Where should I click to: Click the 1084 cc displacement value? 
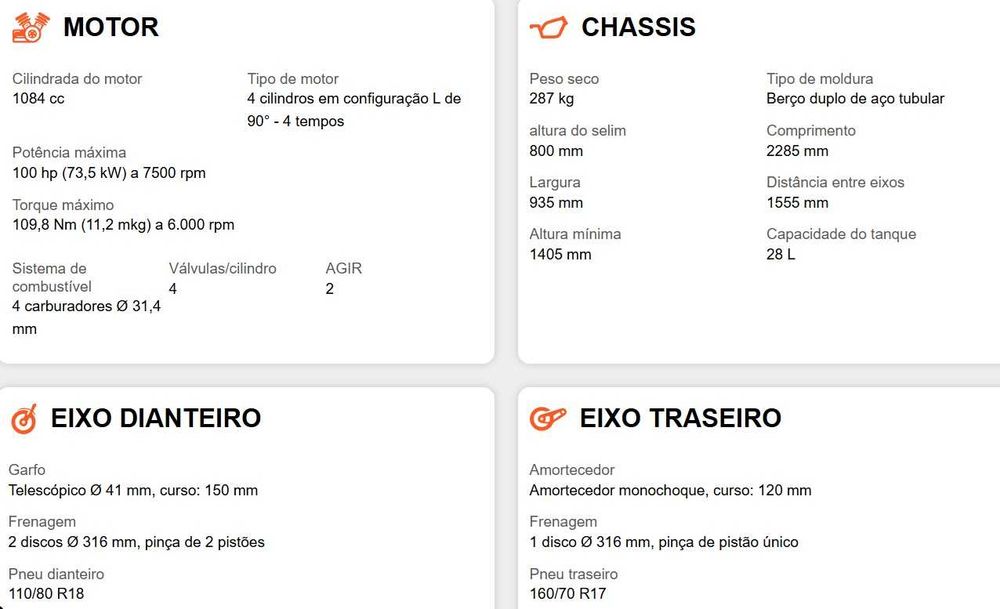coord(38,98)
